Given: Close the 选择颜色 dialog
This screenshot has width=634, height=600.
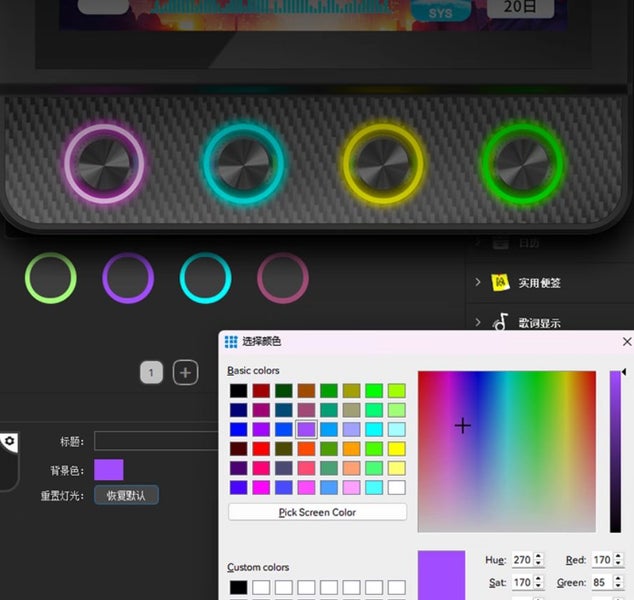Looking at the screenshot, I should [627, 341].
